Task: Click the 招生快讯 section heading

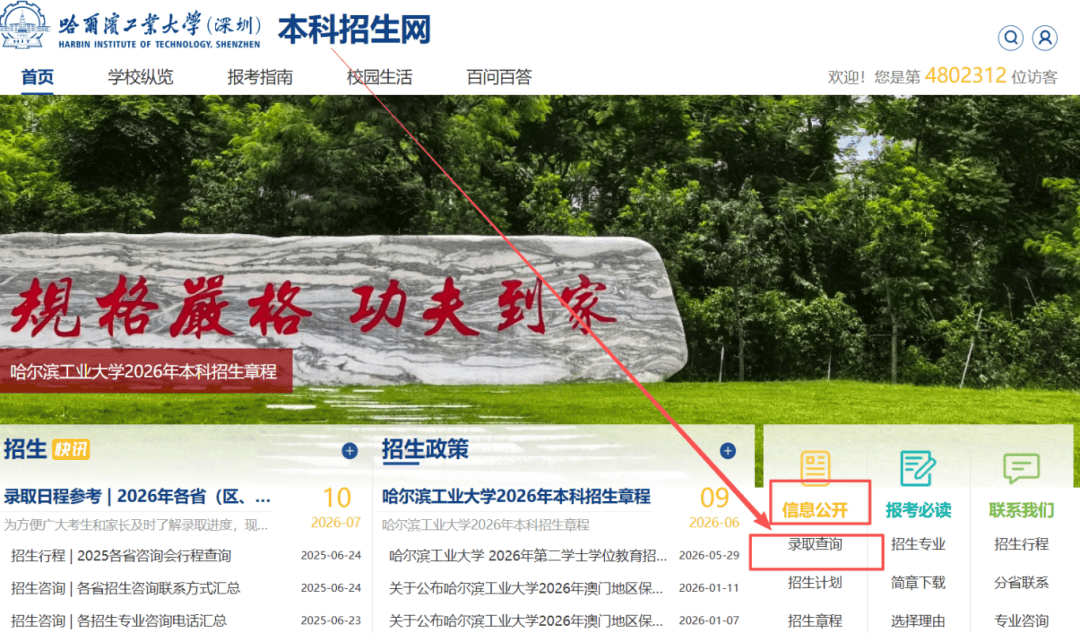Action: (x=47, y=450)
